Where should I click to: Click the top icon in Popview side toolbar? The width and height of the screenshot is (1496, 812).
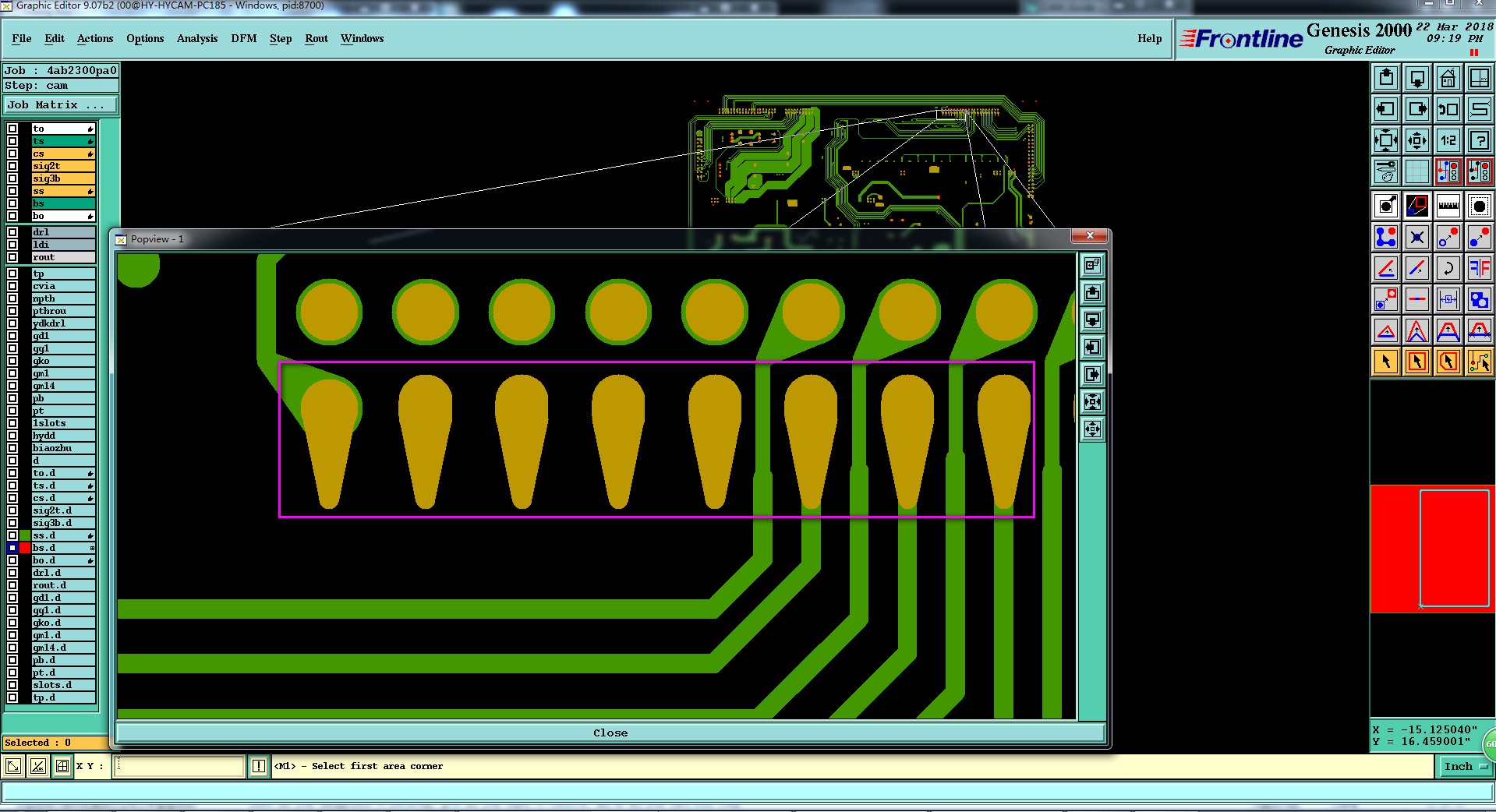1093,265
